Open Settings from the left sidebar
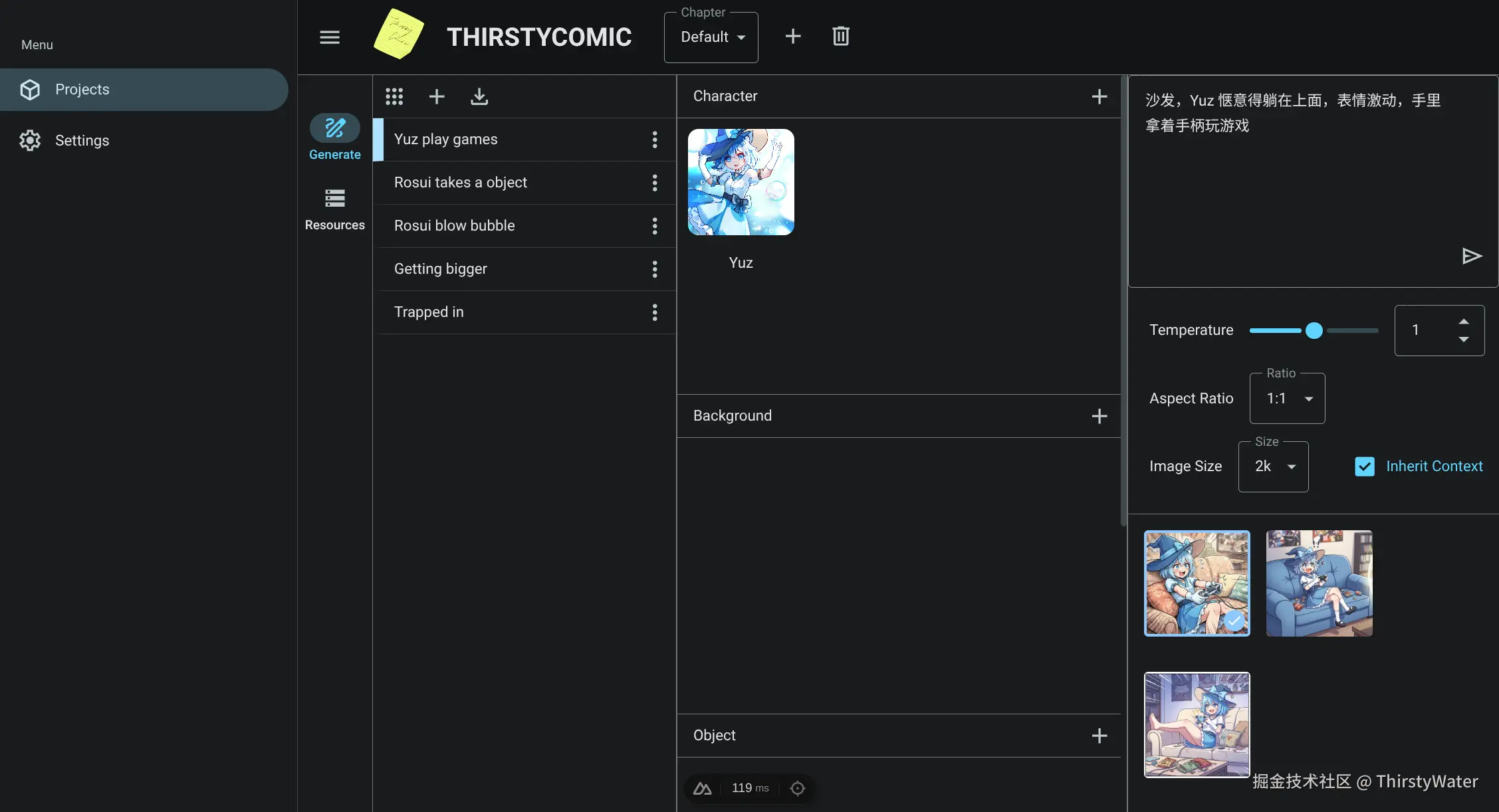 point(82,140)
